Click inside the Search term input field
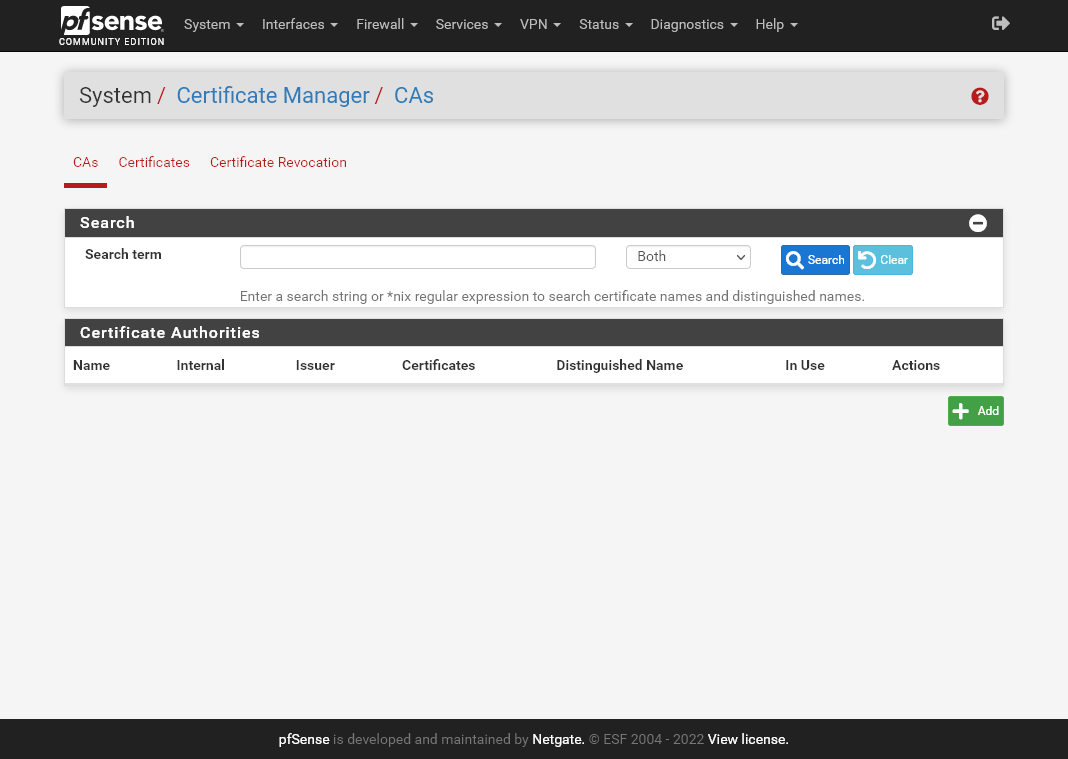 (417, 257)
